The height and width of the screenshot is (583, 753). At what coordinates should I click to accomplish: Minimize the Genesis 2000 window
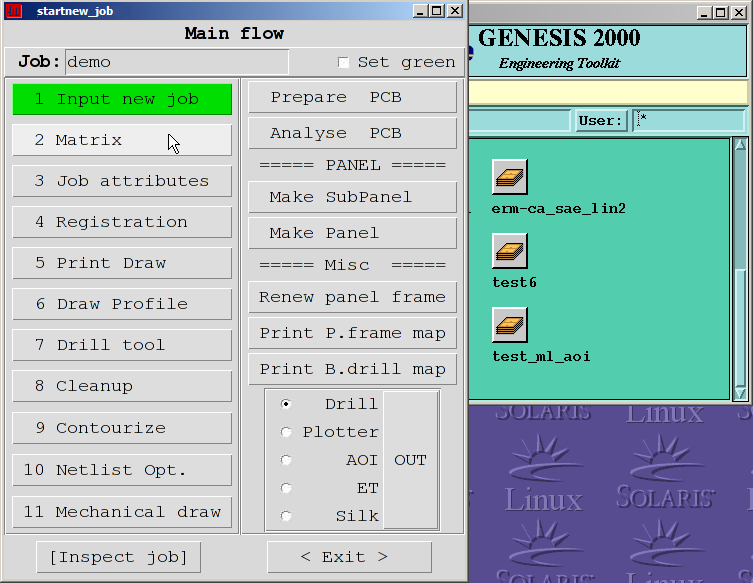click(x=704, y=12)
